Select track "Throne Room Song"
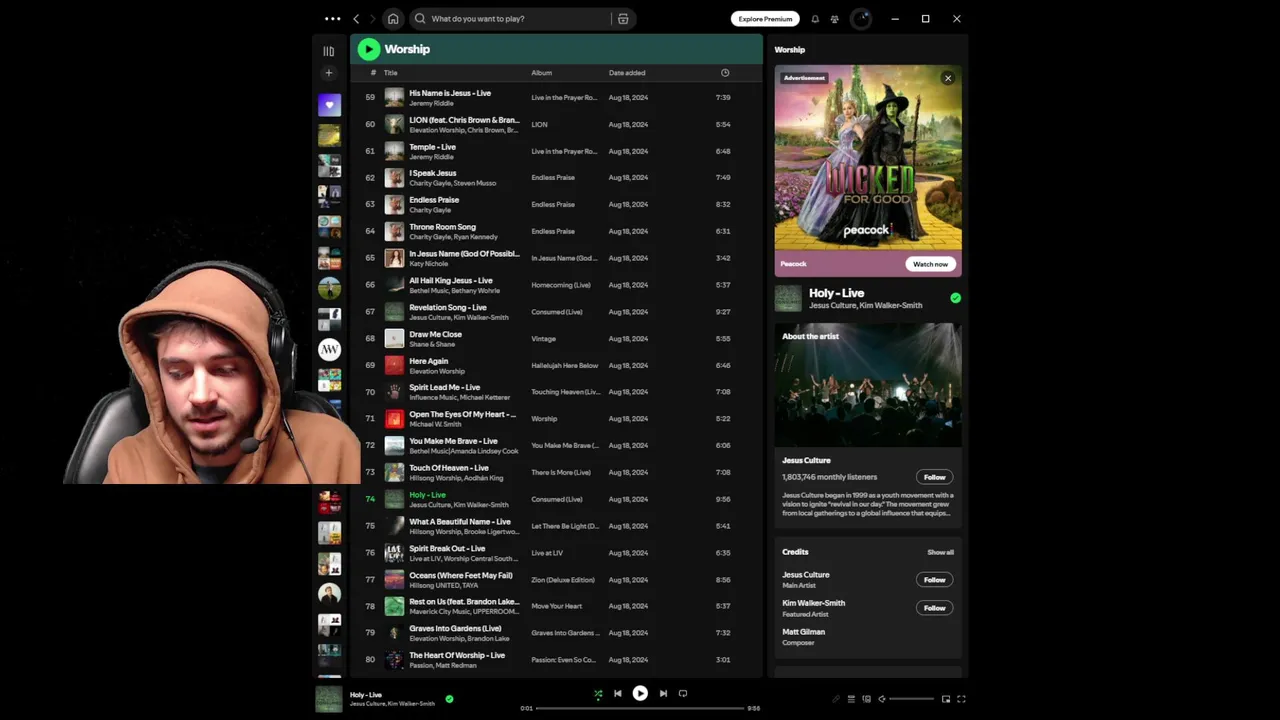Screen dimensions: 1280x720 tap(442, 227)
